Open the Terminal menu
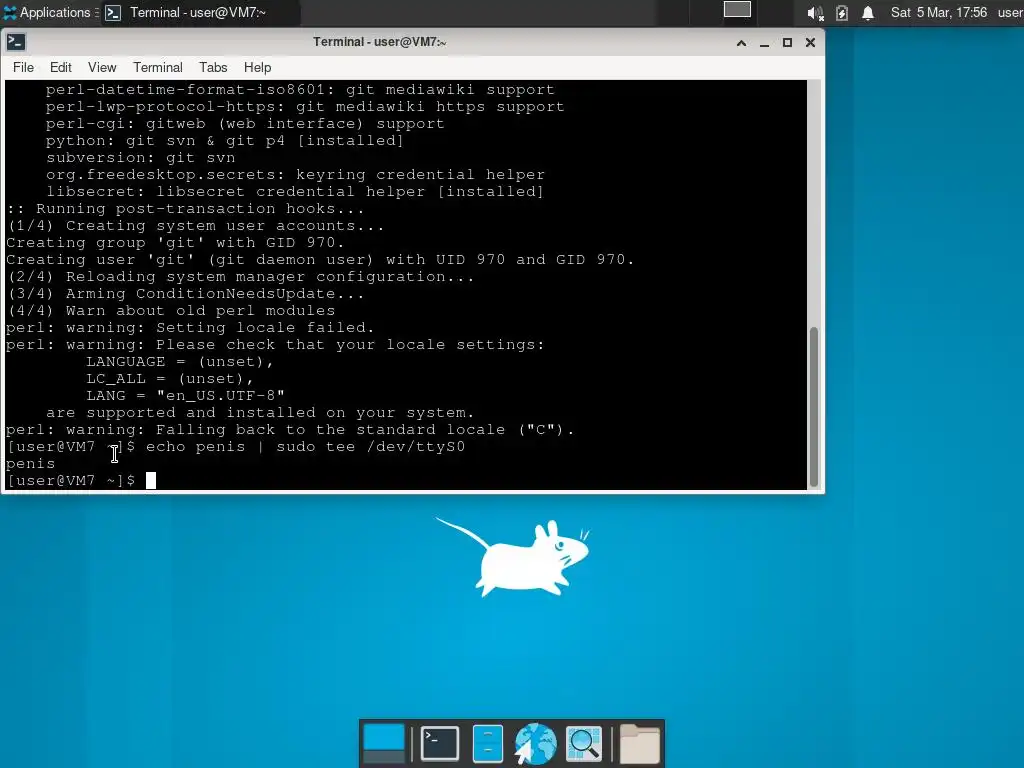The width and height of the screenshot is (1024, 768). pos(157,67)
